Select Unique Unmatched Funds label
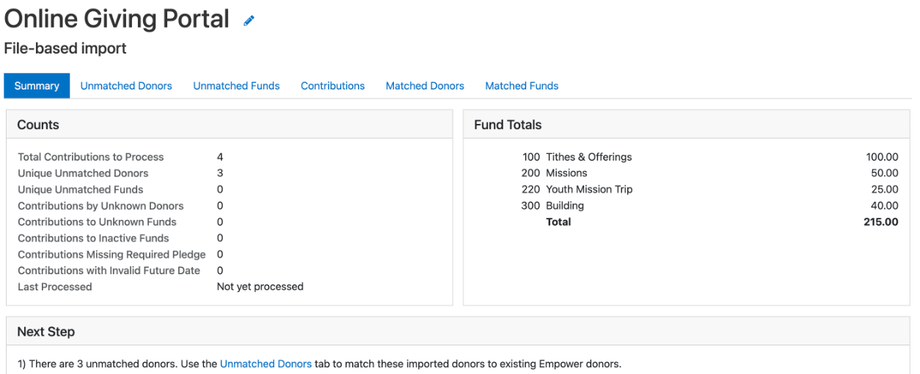 pyautogui.click(x=80, y=190)
